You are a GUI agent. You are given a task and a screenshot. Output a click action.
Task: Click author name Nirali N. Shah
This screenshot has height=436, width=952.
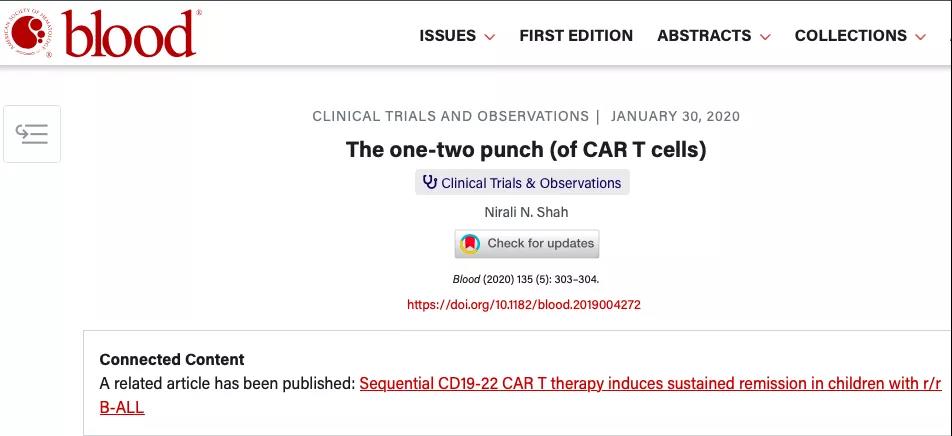[526, 213]
